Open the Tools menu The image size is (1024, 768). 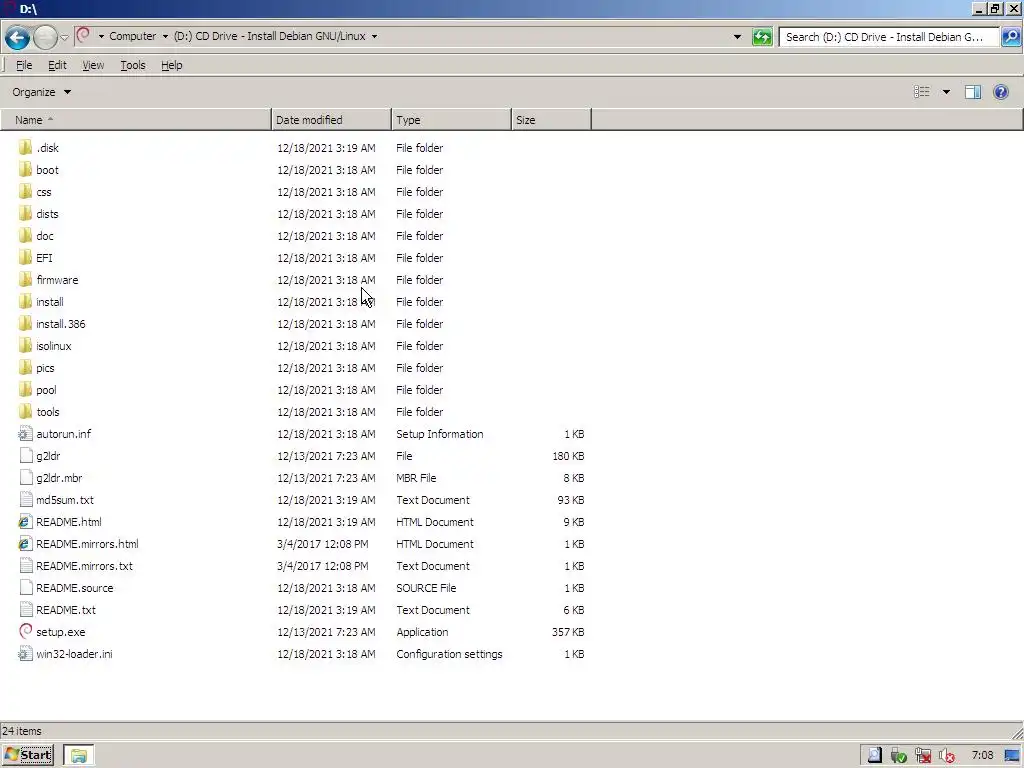pos(133,65)
